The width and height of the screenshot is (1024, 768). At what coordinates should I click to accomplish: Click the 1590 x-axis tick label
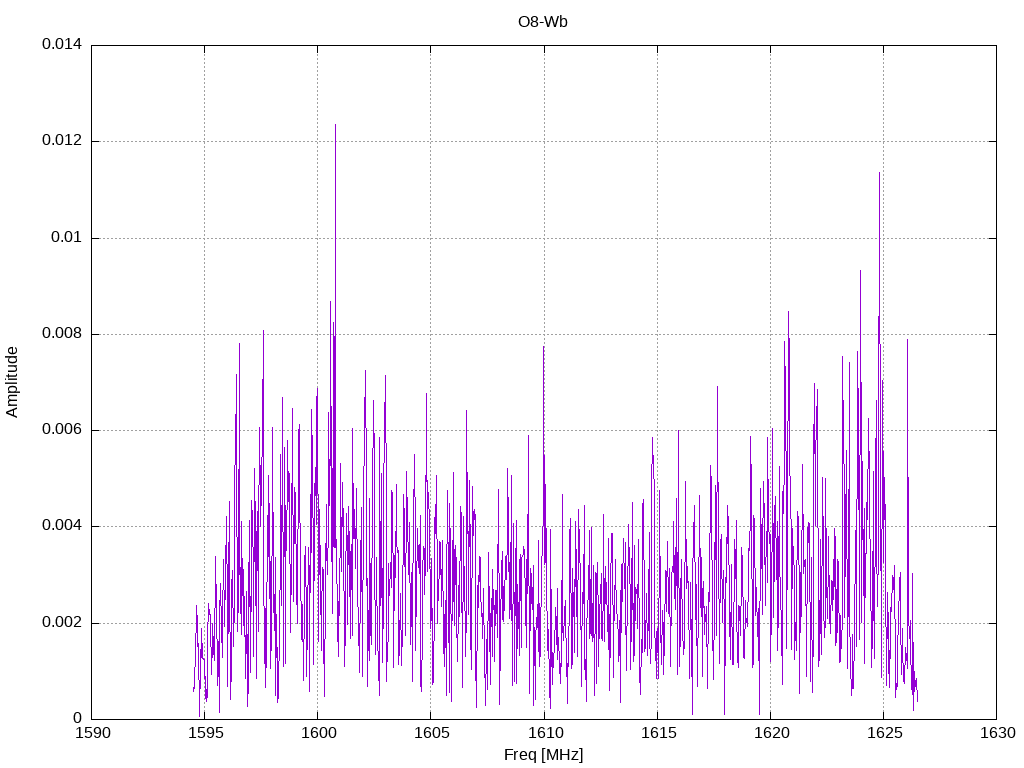[x=93, y=733]
